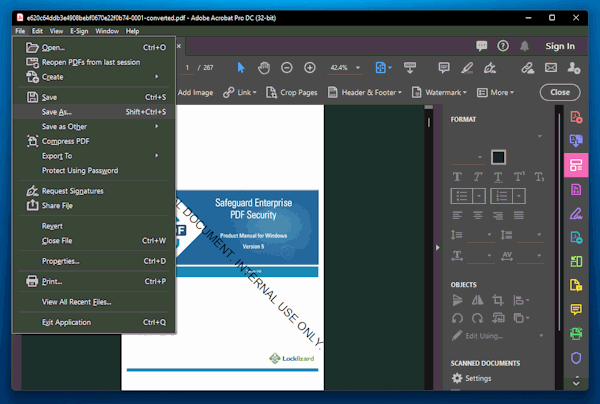Activate the Hand pan tool

pos(264,68)
